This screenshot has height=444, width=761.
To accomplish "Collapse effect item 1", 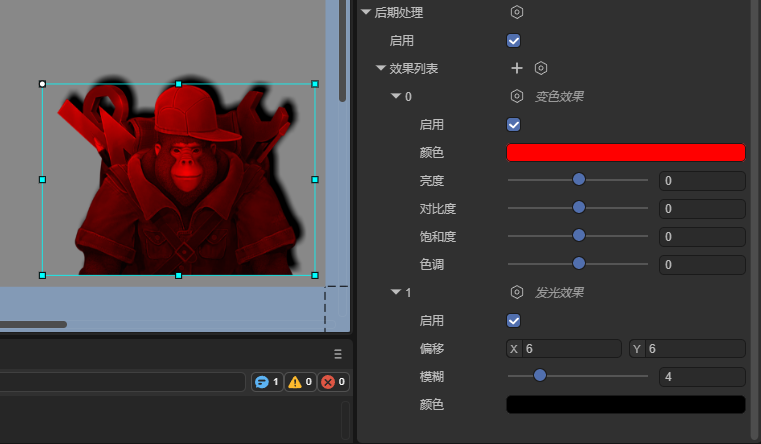I will [395, 293].
